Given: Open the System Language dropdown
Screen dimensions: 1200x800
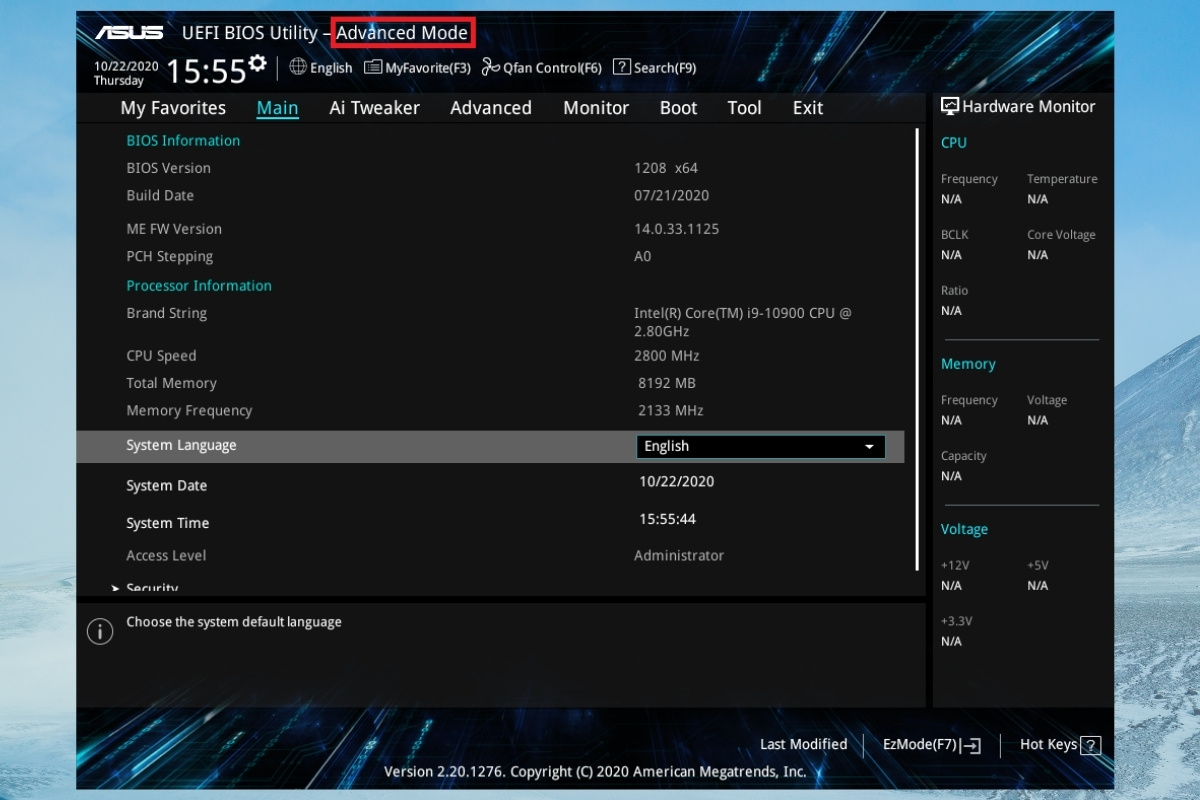Looking at the screenshot, I should coord(761,446).
